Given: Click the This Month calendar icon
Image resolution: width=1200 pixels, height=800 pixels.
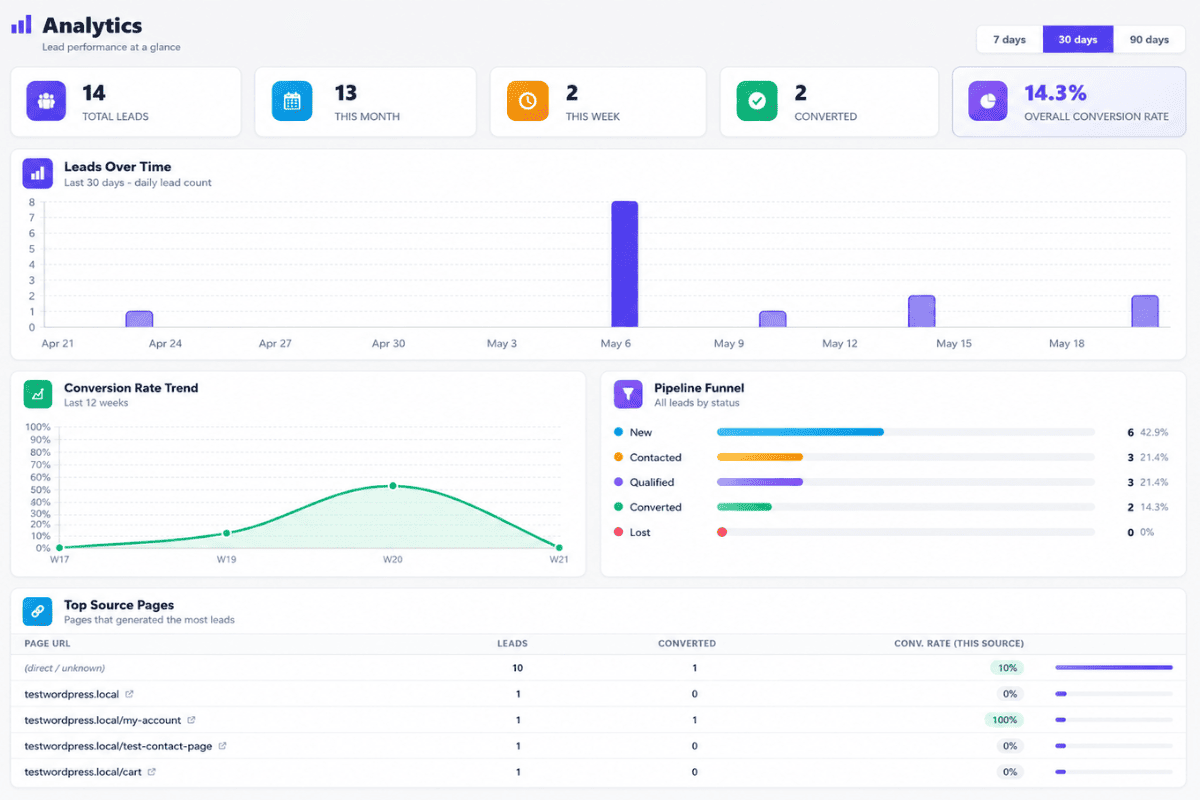Looking at the screenshot, I should coord(292,101).
